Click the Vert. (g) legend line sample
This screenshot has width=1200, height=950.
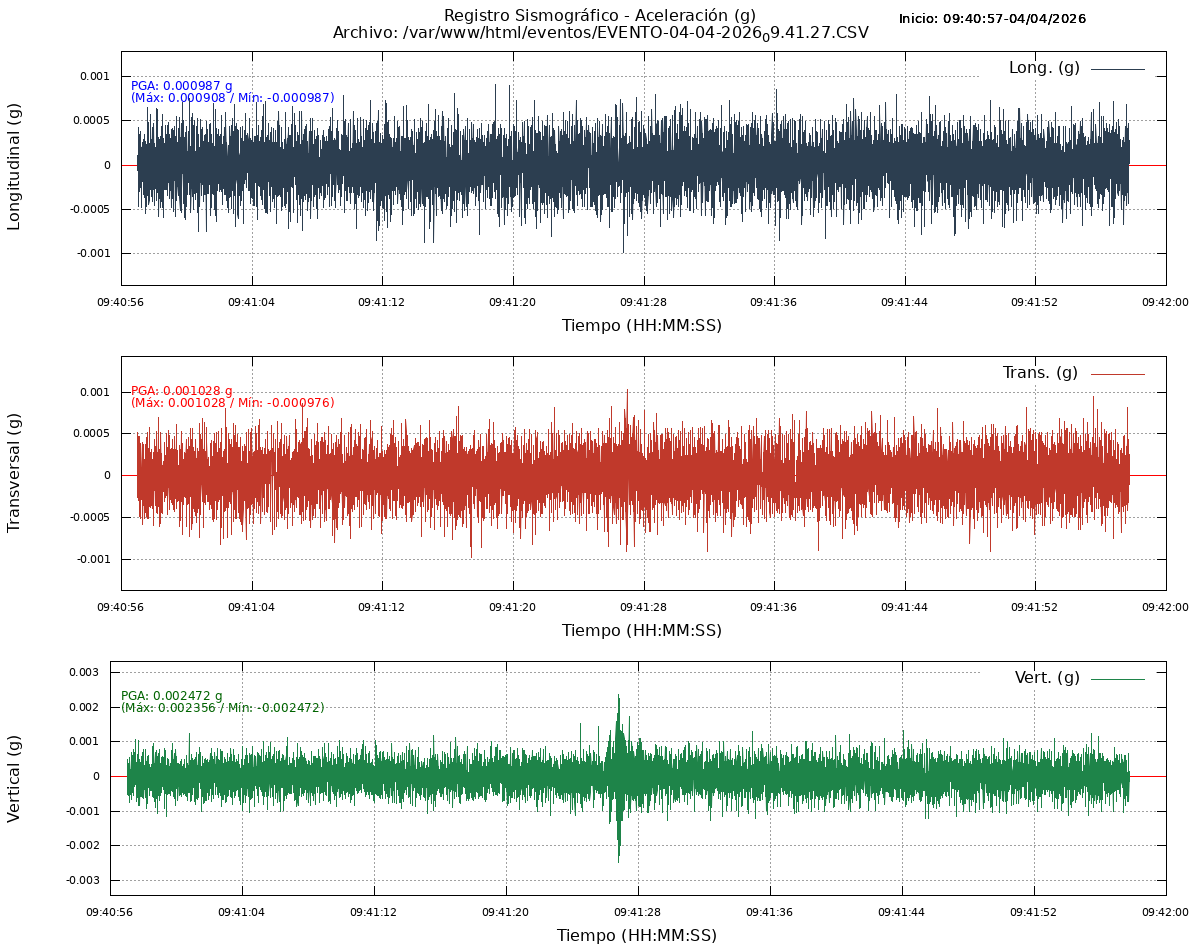1117,679
